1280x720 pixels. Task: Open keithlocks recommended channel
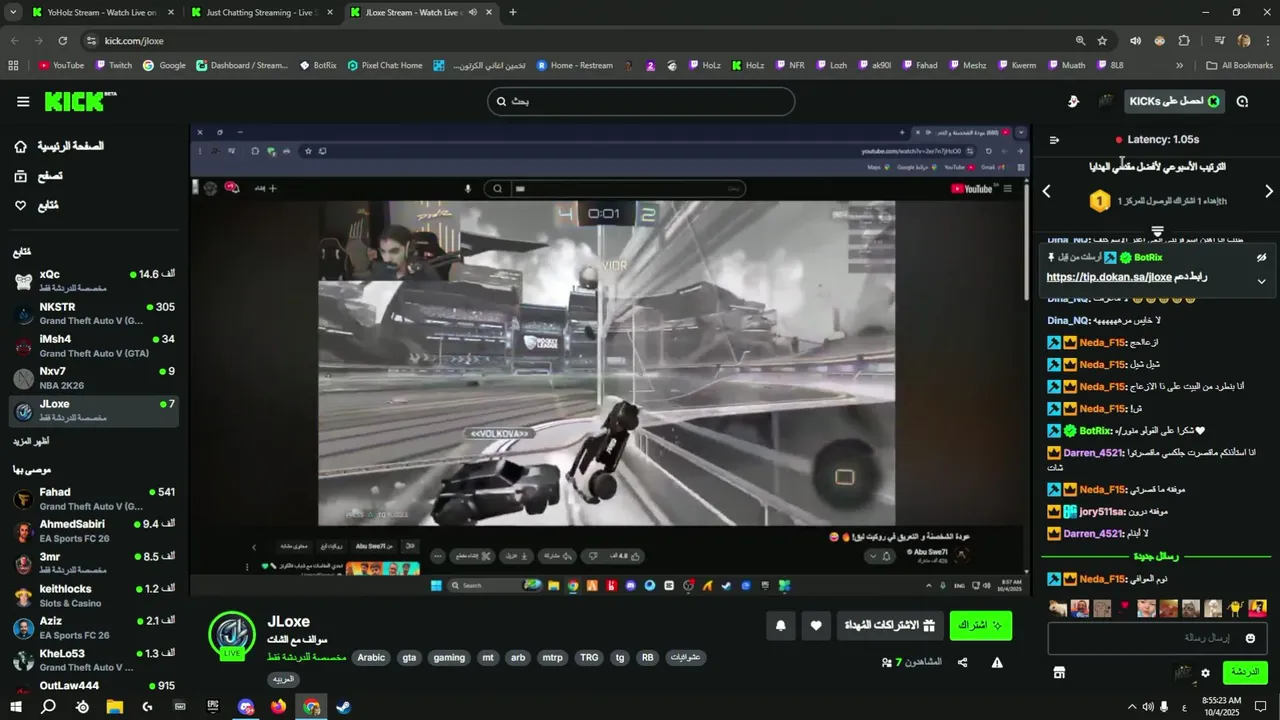click(x=93, y=595)
